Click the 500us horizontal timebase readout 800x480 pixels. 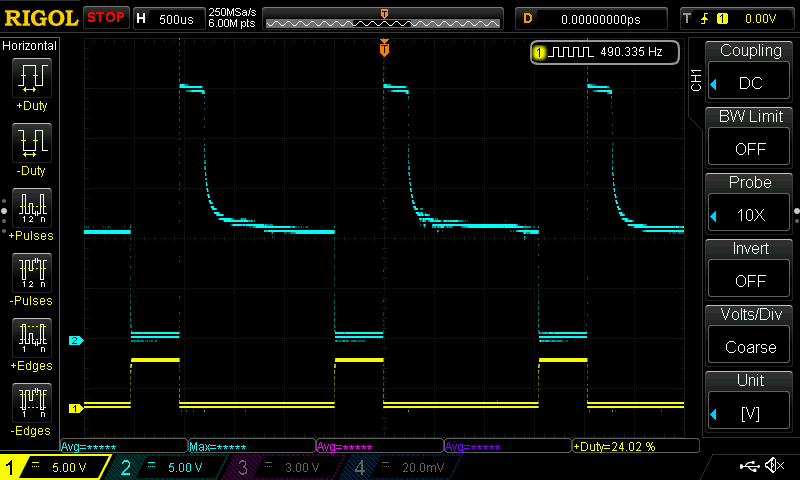(x=168, y=18)
